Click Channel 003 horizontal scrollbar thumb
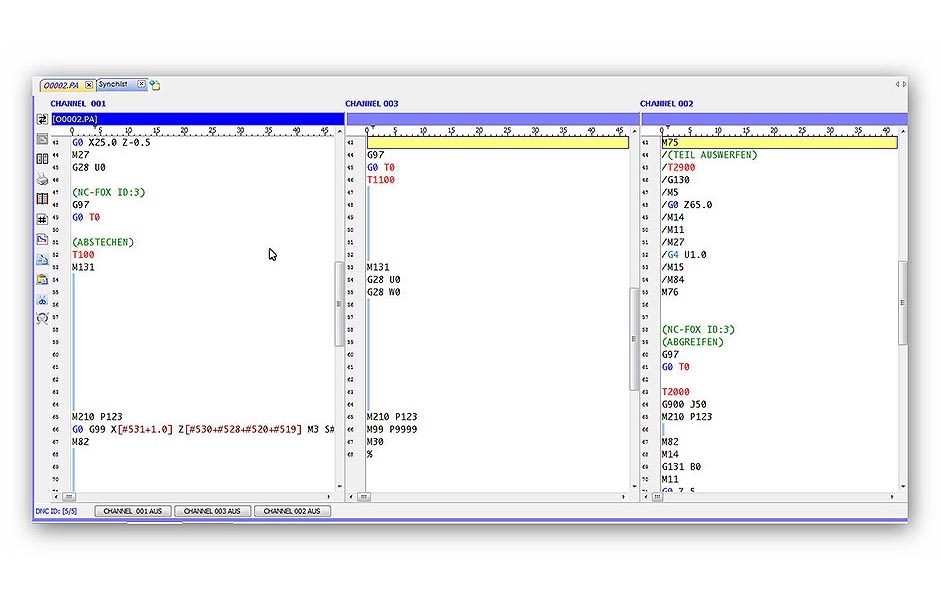 364,497
